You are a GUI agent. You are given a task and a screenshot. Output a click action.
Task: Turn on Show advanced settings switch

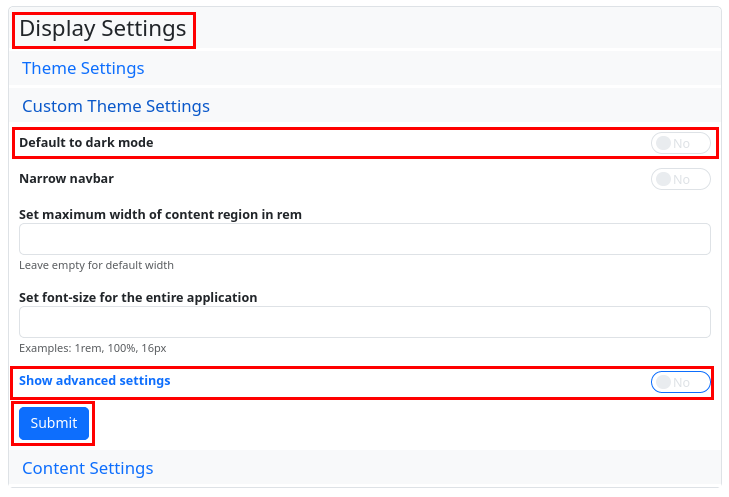click(x=680, y=382)
